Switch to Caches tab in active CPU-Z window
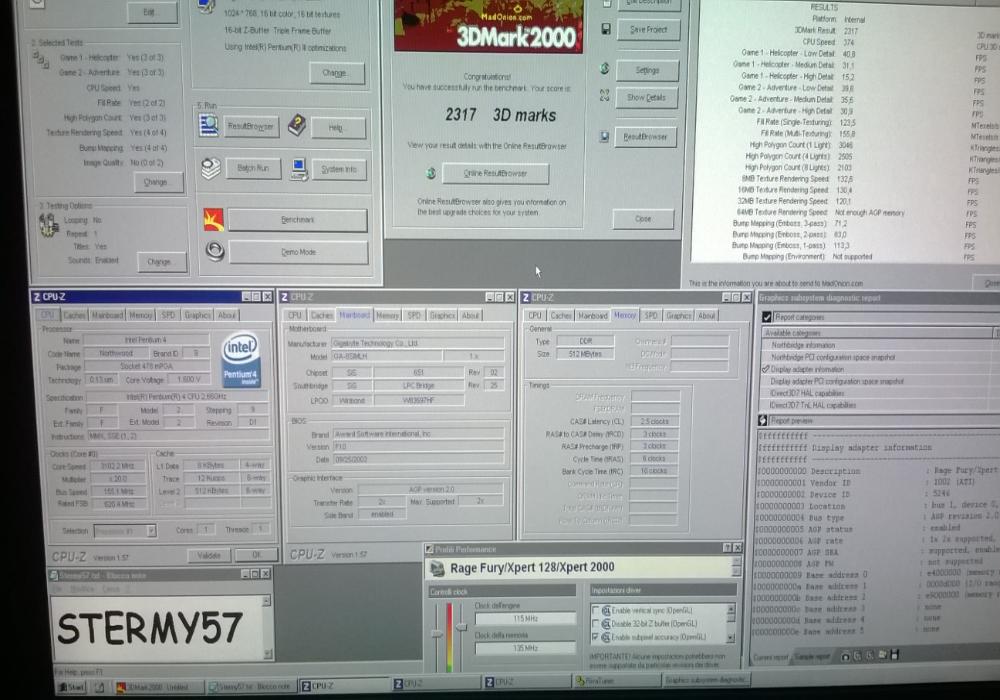Screen dimensions: 1000x700 (74, 315)
